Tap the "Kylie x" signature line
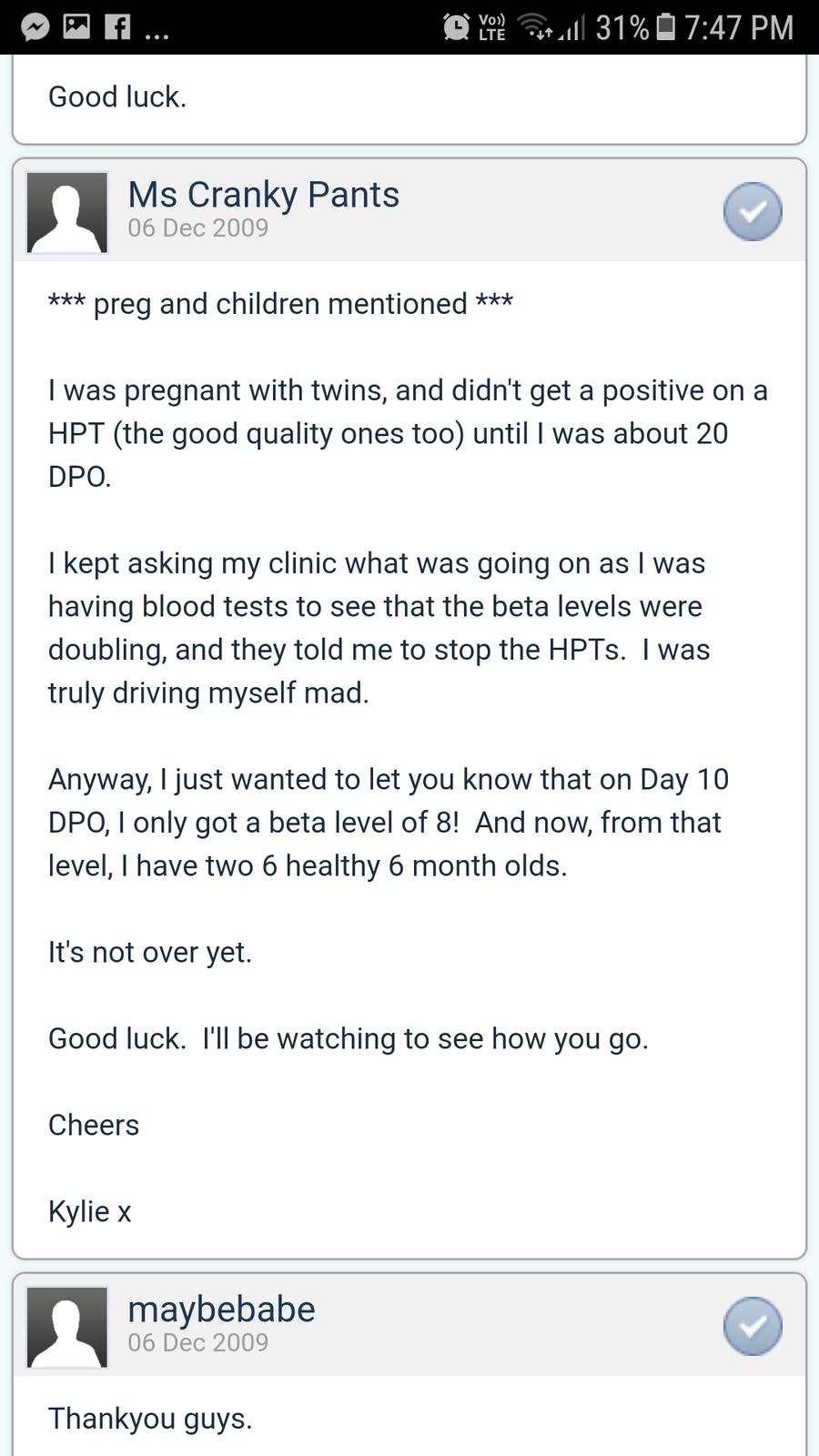Screen dimensions: 819x1456 coord(90,1212)
